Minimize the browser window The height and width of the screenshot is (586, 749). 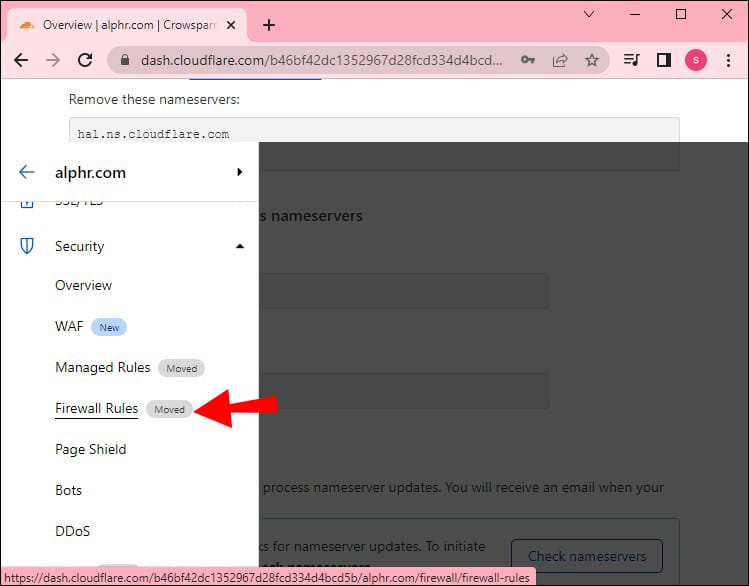(x=635, y=14)
